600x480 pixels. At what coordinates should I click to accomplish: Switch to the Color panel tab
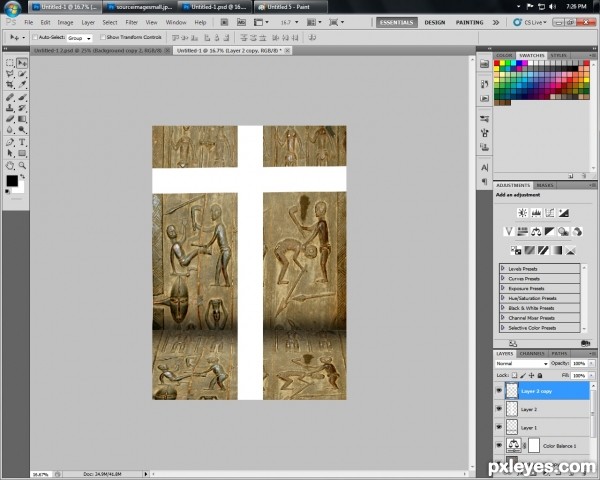(504, 56)
